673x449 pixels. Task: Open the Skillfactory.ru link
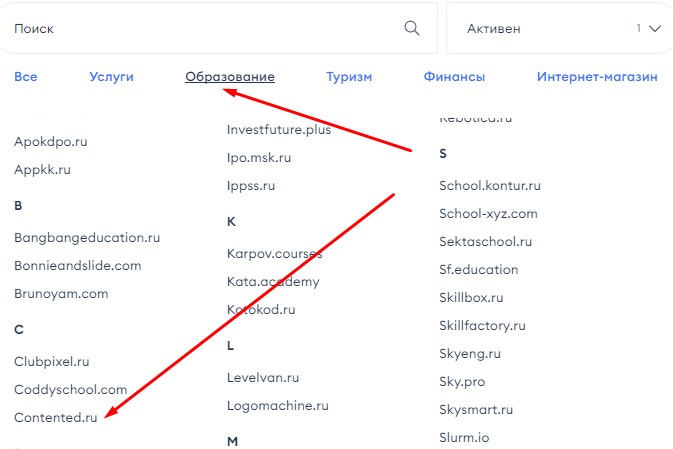coord(482,325)
